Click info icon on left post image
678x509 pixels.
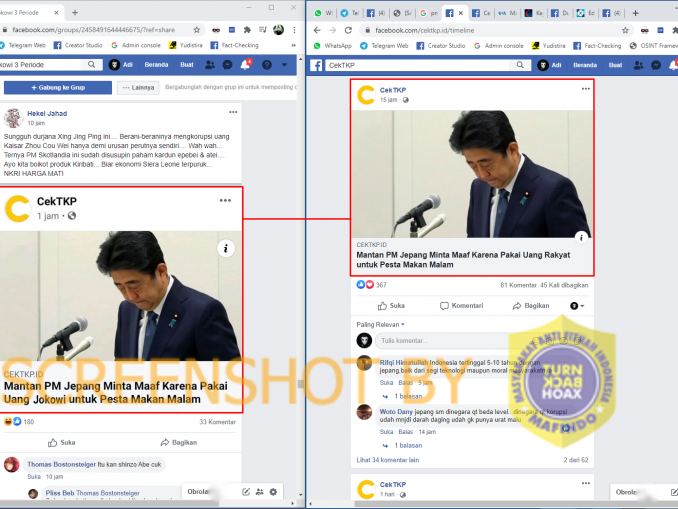point(226,248)
